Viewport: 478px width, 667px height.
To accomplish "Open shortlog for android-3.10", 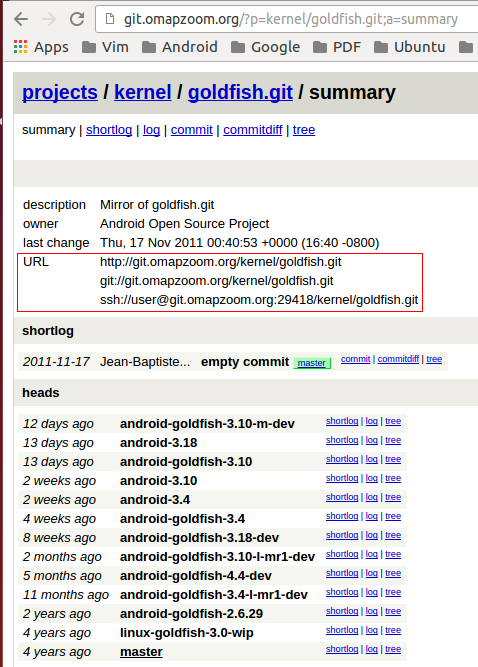I will 342,478.
